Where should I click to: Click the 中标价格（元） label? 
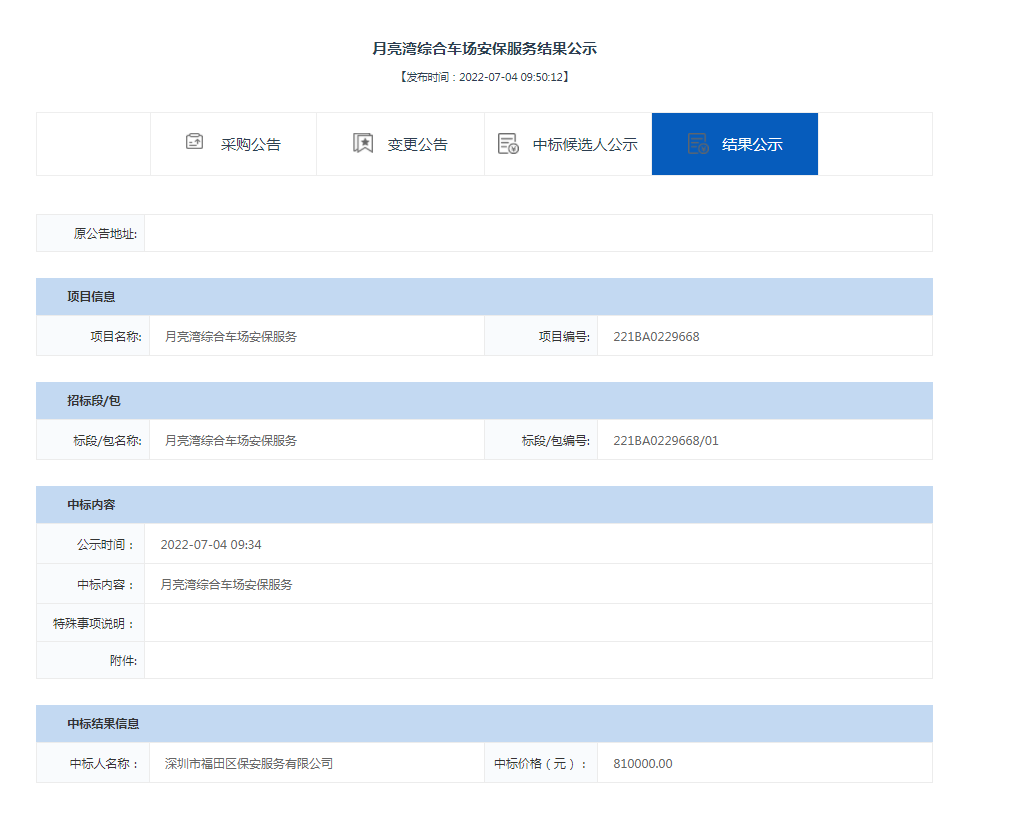pyautogui.click(x=540, y=763)
